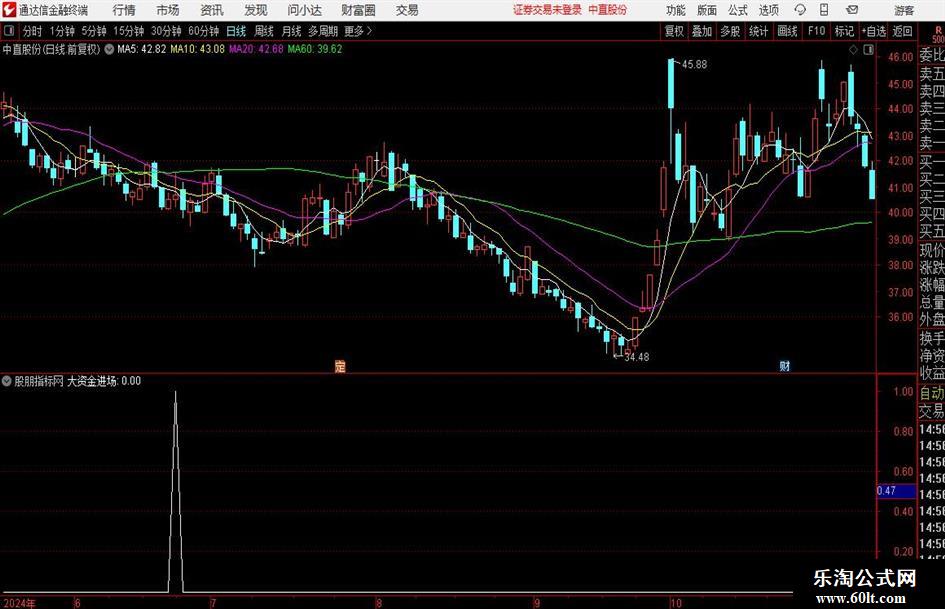Open the 财富圈 menu
Viewport: 945px width, 609px height.
tap(358, 10)
